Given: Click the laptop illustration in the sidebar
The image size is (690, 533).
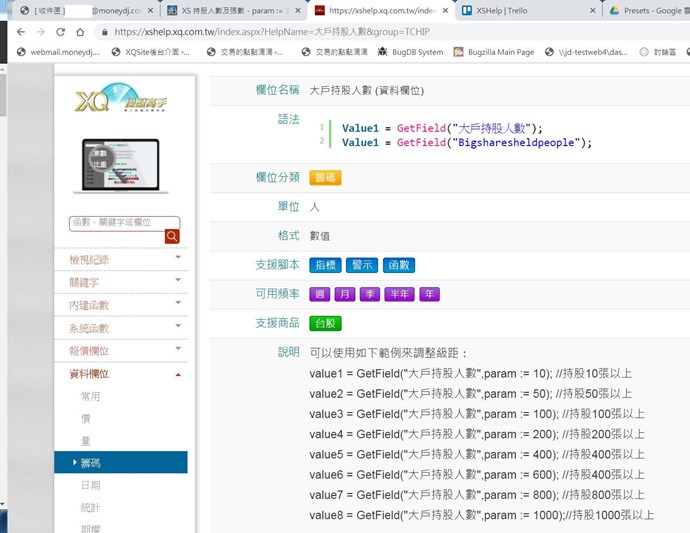Looking at the screenshot, I should pos(121,165).
